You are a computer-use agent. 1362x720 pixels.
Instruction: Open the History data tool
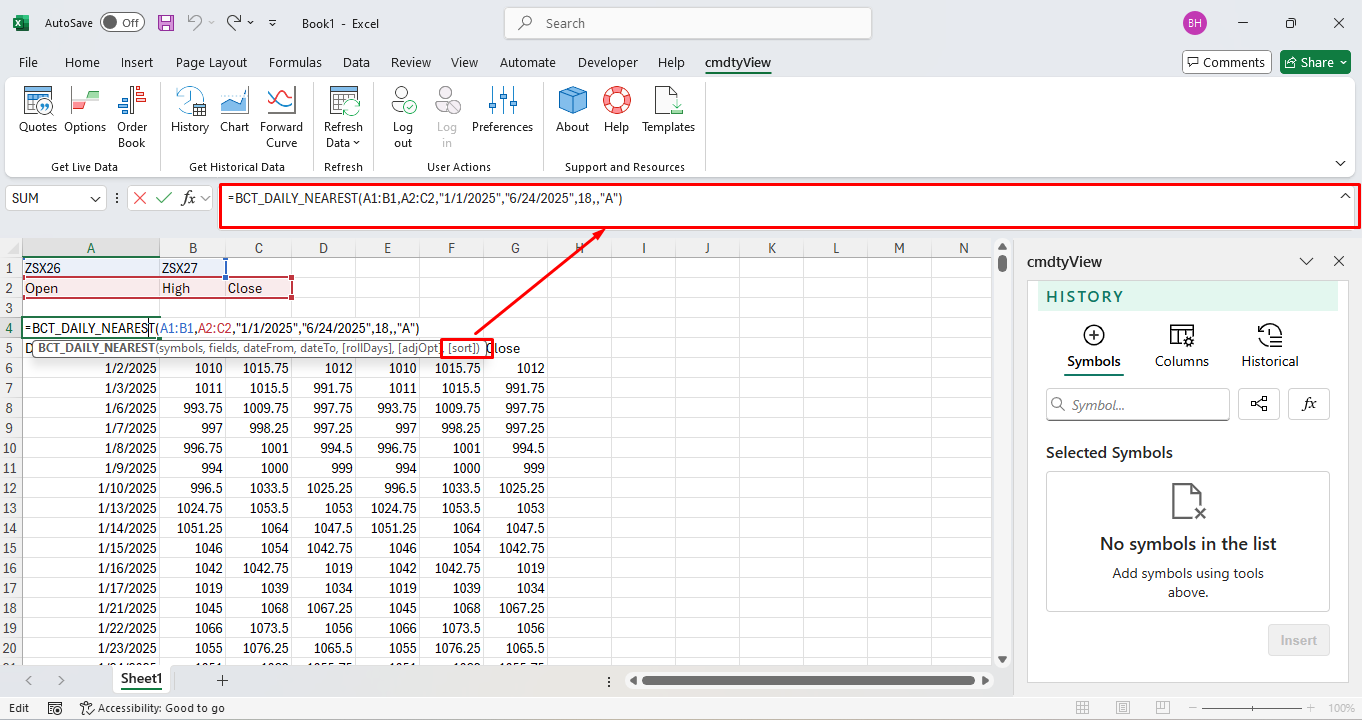pos(190,110)
